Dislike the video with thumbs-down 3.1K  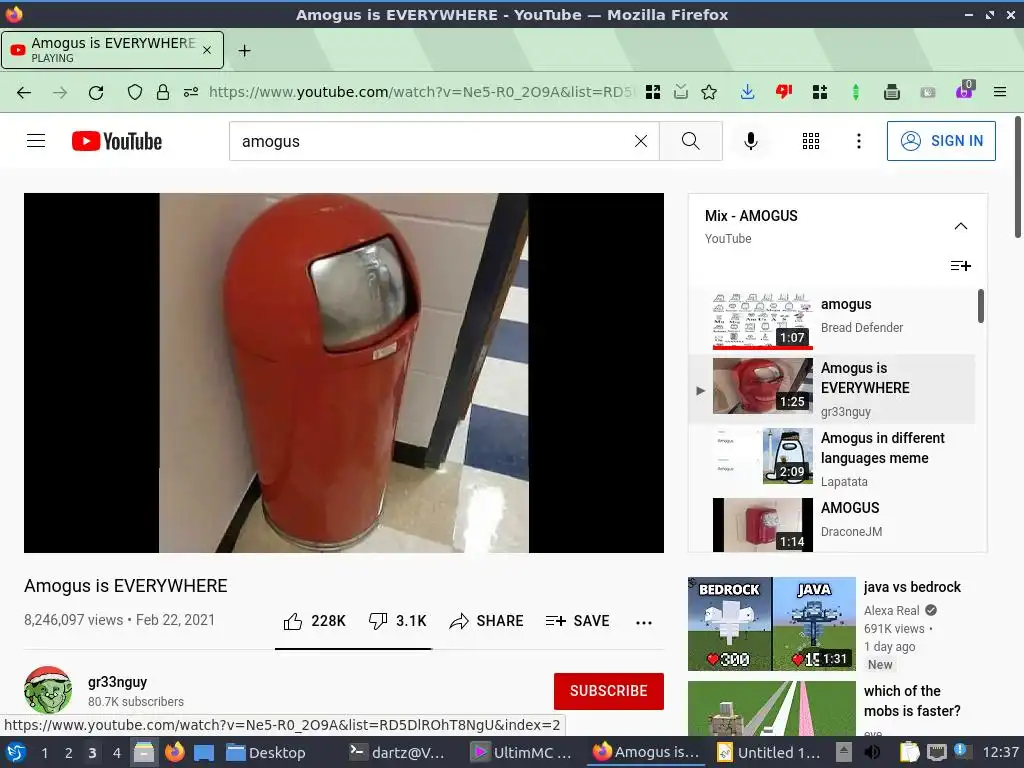(398, 621)
